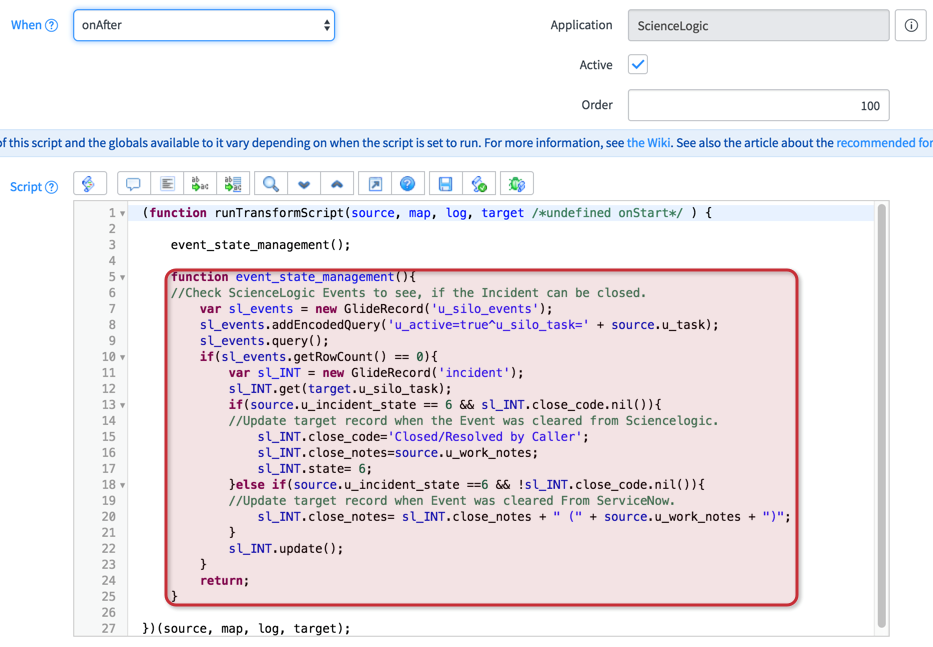
Task: Click the format code icon
Action: tap(167, 184)
